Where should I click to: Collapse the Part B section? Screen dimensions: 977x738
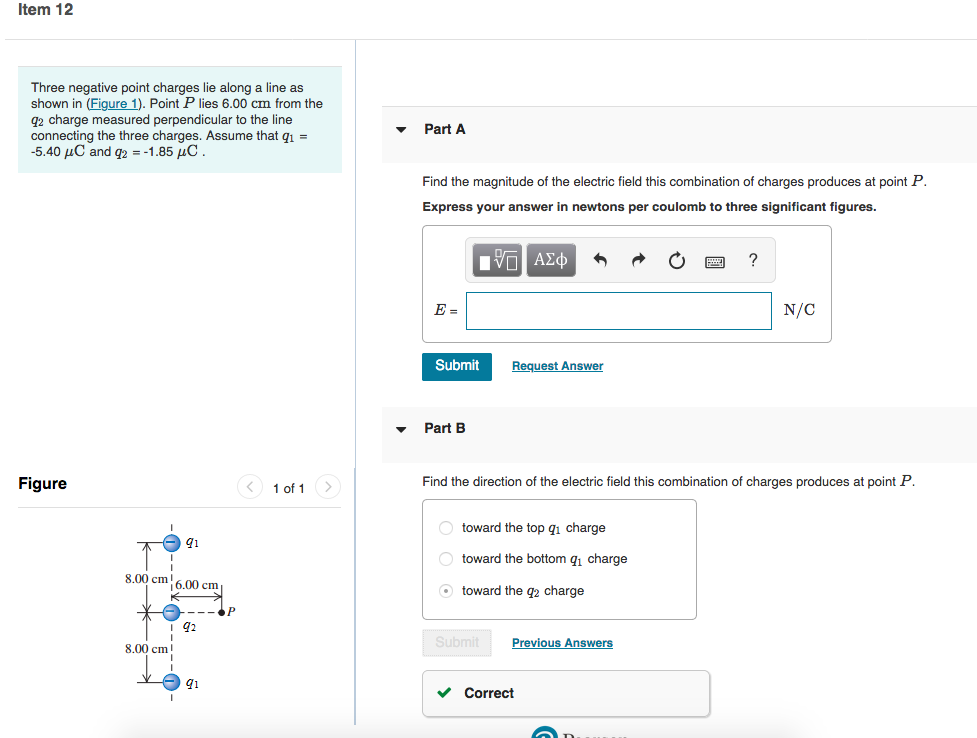pos(400,428)
